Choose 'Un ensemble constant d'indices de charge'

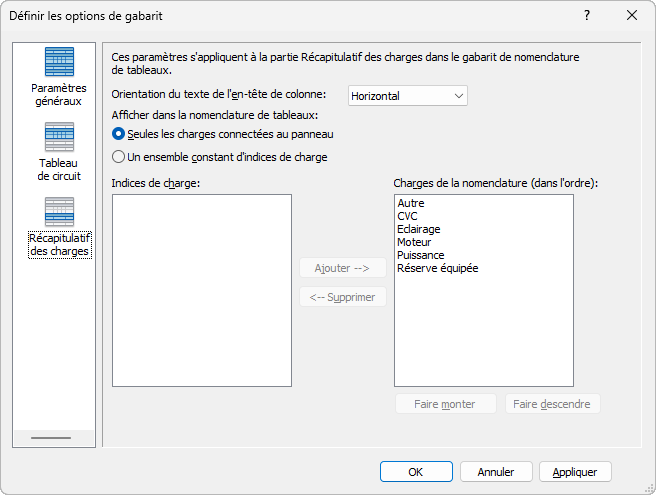click(119, 157)
